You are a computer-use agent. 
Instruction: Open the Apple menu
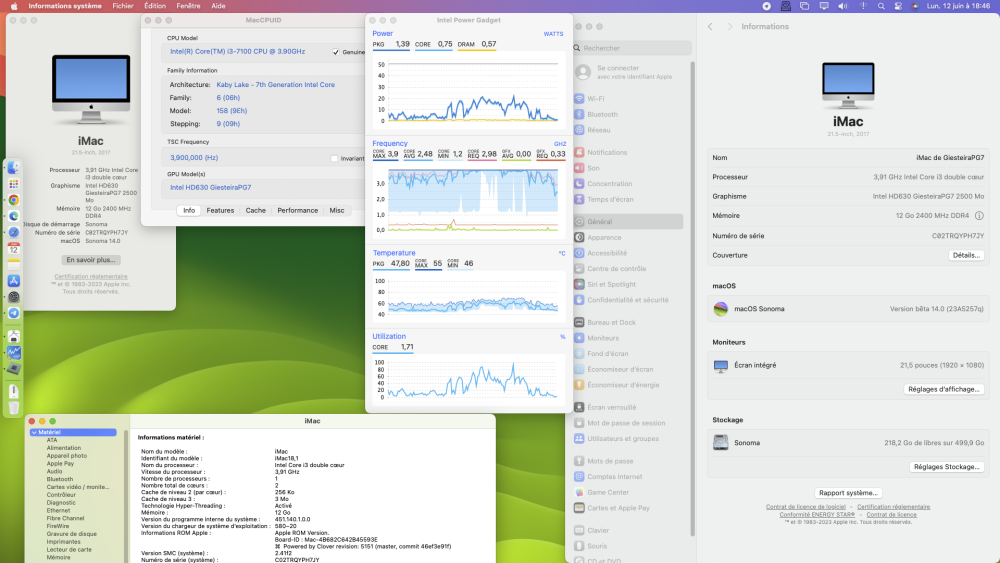(x=14, y=6)
